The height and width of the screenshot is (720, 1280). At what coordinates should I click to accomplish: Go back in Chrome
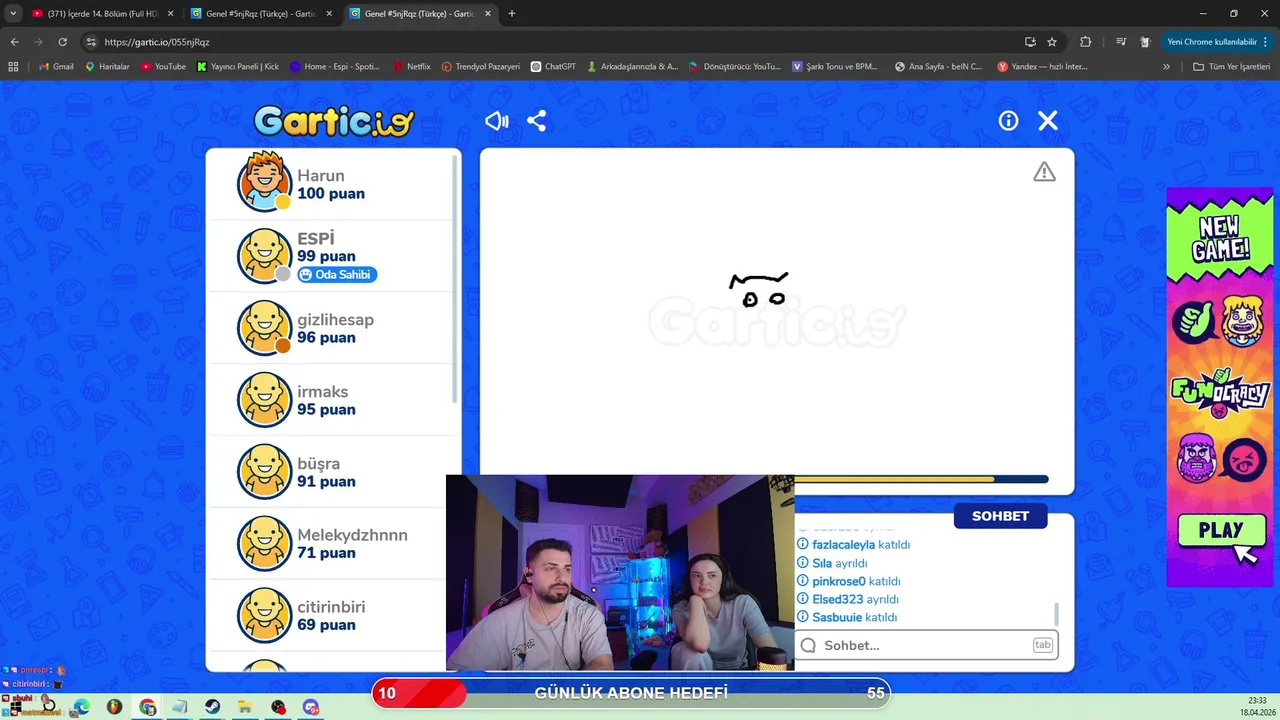click(x=14, y=42)
